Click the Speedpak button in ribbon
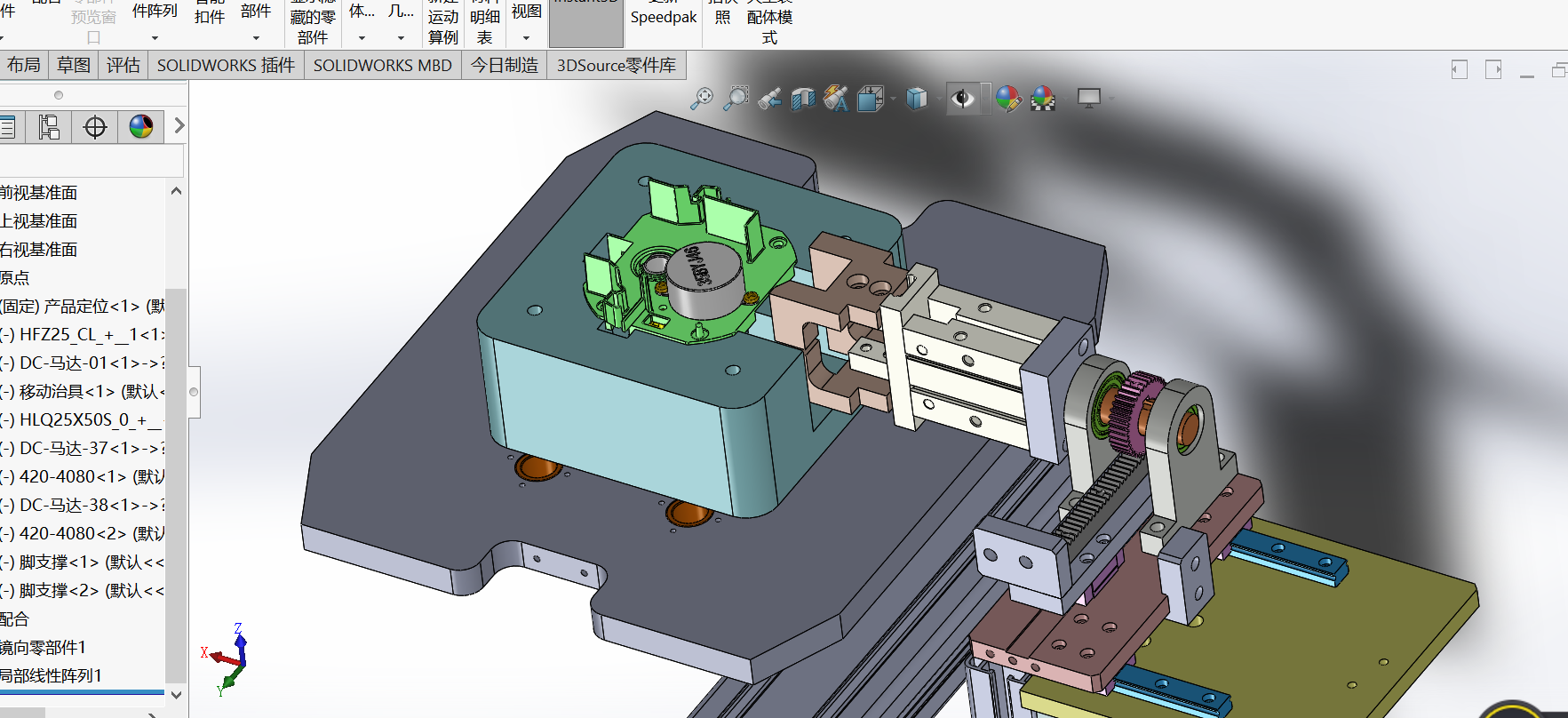Viewport: 1568px width, 718px height. pos(664,18)
